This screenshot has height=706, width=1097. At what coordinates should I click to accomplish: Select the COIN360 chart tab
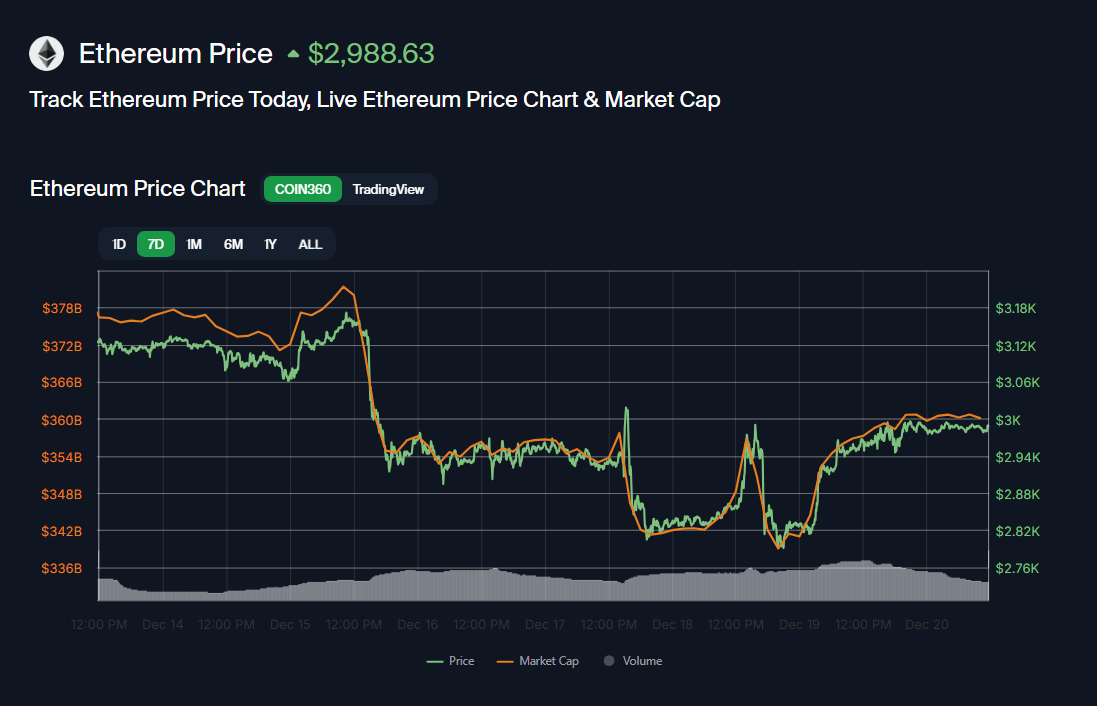pos(302,189)
